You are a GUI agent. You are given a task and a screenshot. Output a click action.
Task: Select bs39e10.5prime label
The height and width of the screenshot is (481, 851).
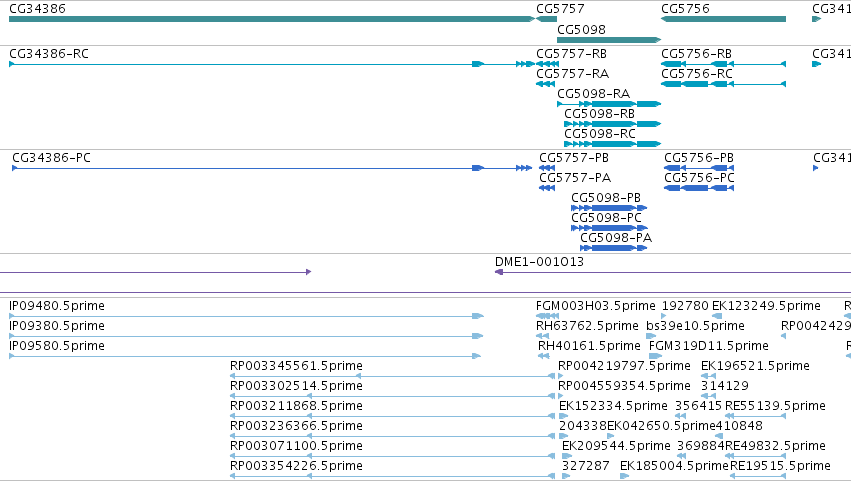[695, 326]
